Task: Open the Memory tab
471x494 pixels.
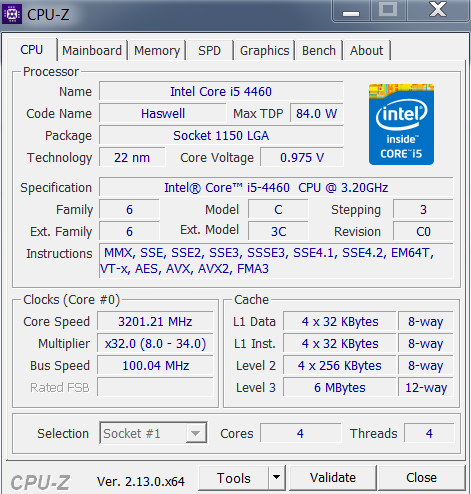Action: click(x=157, y=51)
